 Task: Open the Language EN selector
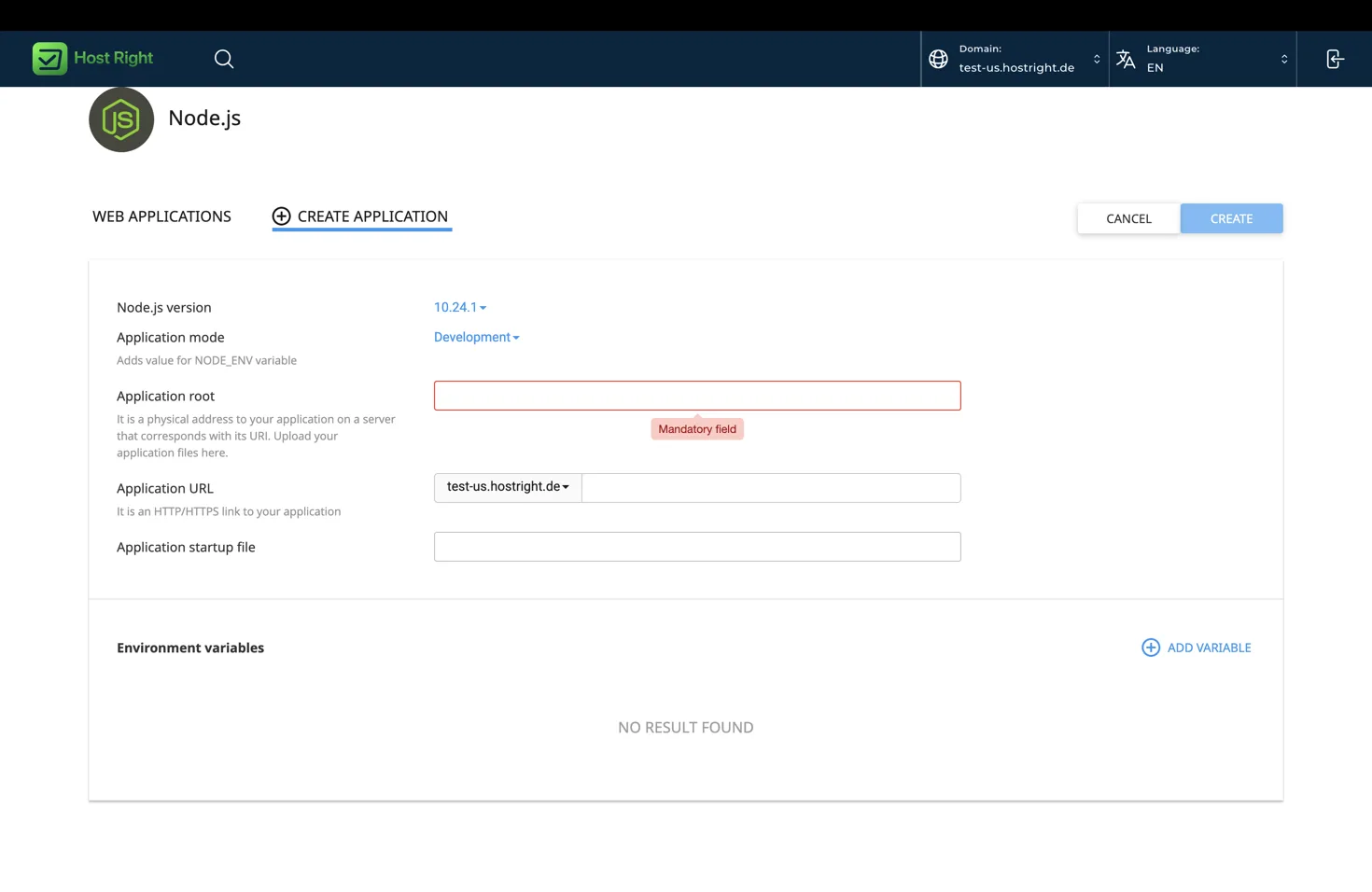click(1203, 59)
